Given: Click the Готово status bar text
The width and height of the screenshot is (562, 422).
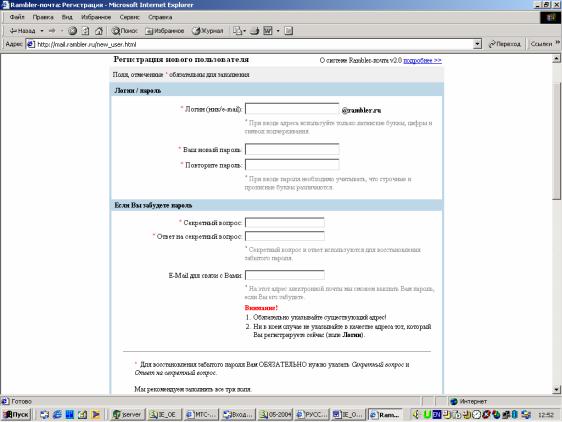Looking at the screenshot, I should (21, 401).
